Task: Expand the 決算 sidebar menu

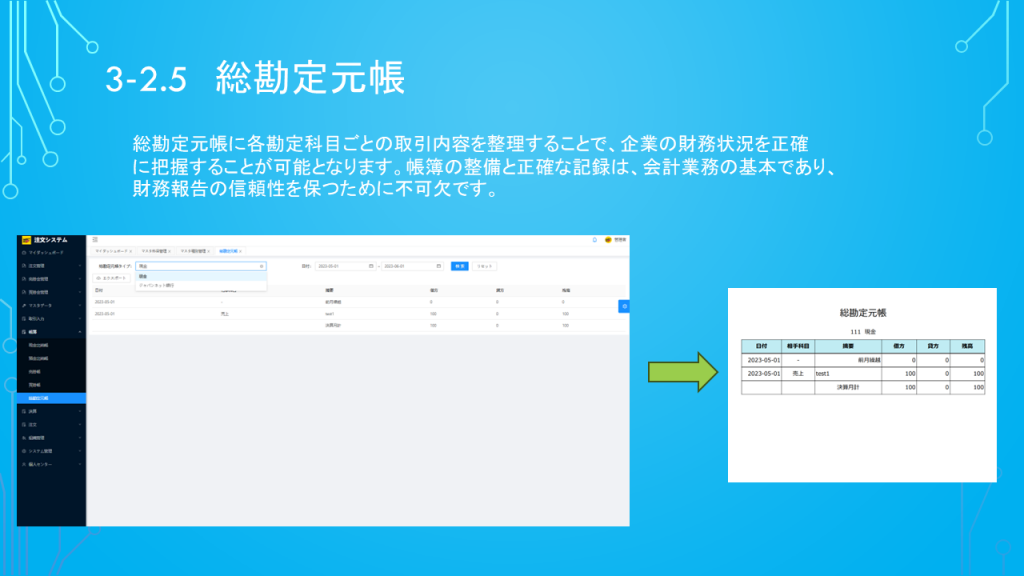Action: point(51,411)
